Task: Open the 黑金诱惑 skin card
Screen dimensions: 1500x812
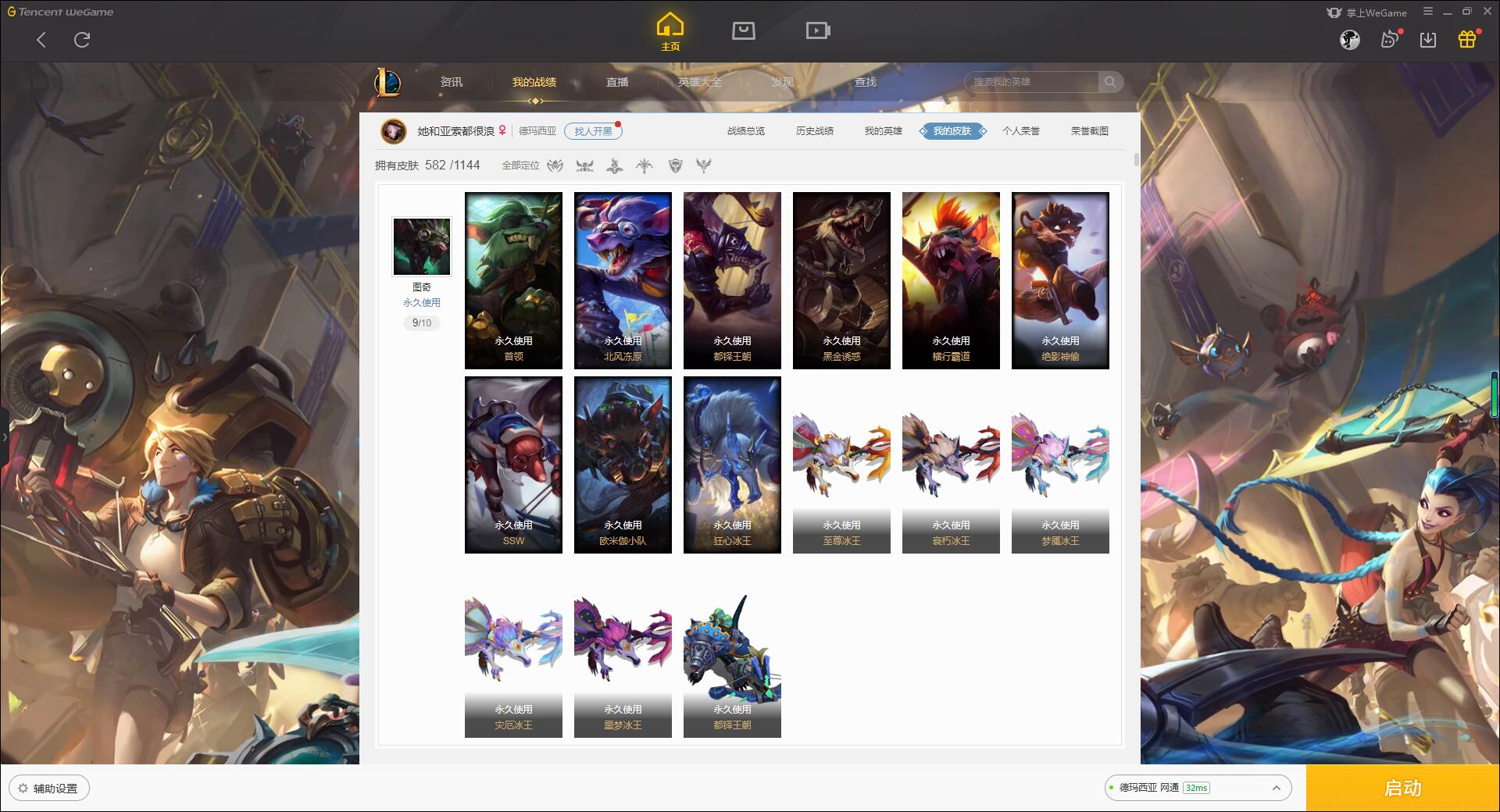Action: coord(841,280)
